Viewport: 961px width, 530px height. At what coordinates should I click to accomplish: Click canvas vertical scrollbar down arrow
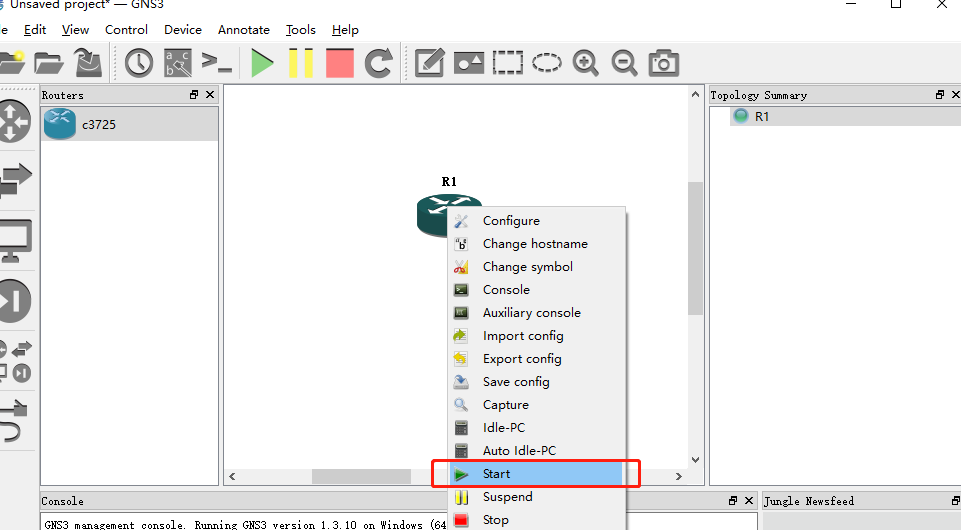point(695,460)
